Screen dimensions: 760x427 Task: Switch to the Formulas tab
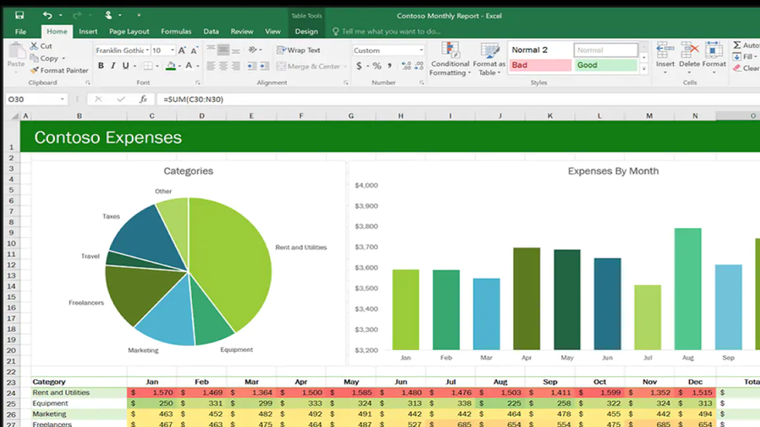(x=176, y=32)
